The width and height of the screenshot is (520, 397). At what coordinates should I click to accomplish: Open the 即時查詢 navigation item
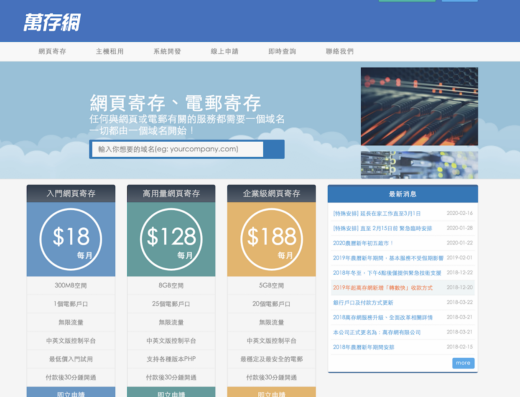pyautogui.click(x=282, y=51)
